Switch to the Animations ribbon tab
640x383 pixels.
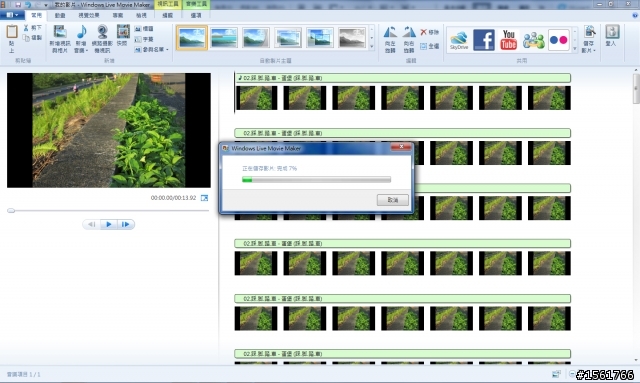[x=60, y=15]
